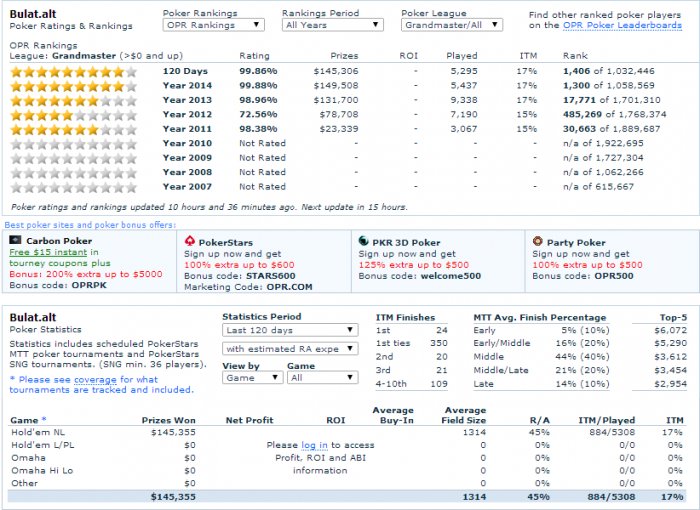Click the Carbon Poker logo icon
This screenshot has width=700, height=510.
(15, 240)
